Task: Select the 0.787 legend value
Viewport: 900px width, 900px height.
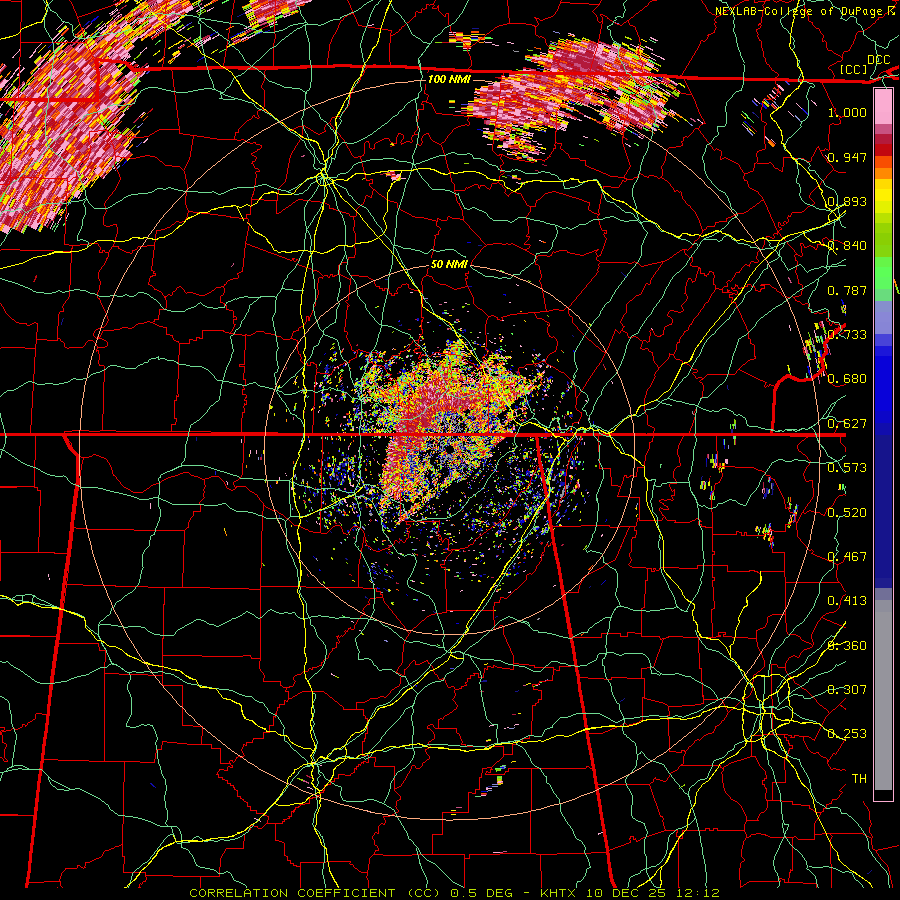Action: (847, 290)
